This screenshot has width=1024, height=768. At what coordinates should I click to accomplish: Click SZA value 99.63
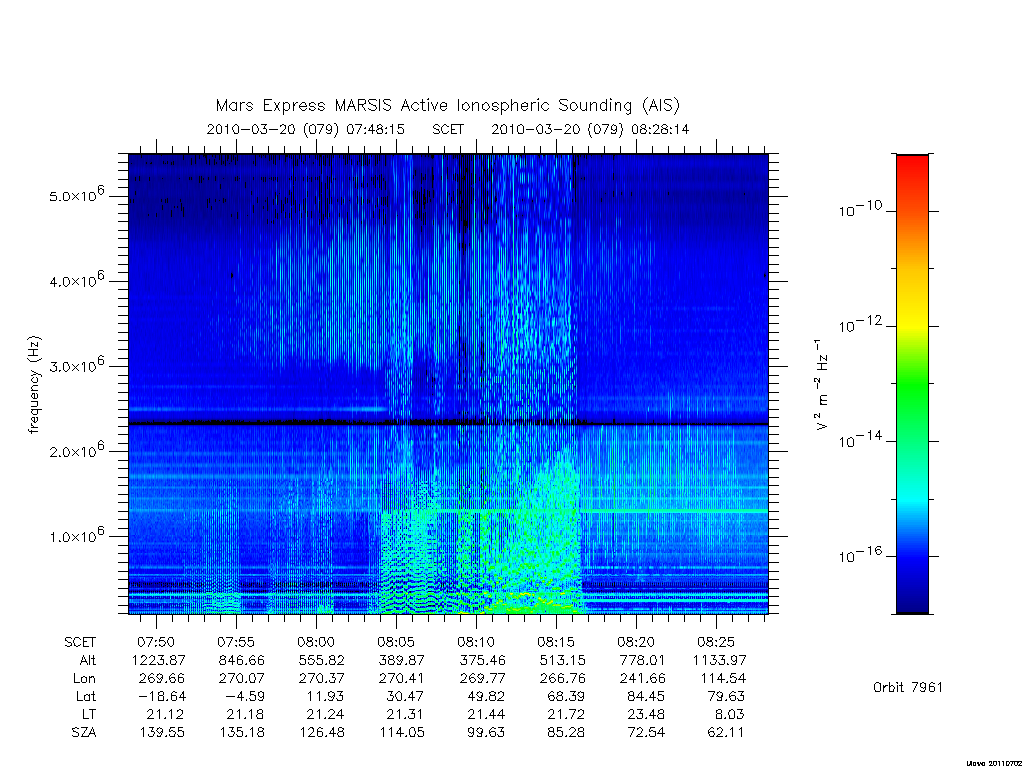(x=486, y=733)
